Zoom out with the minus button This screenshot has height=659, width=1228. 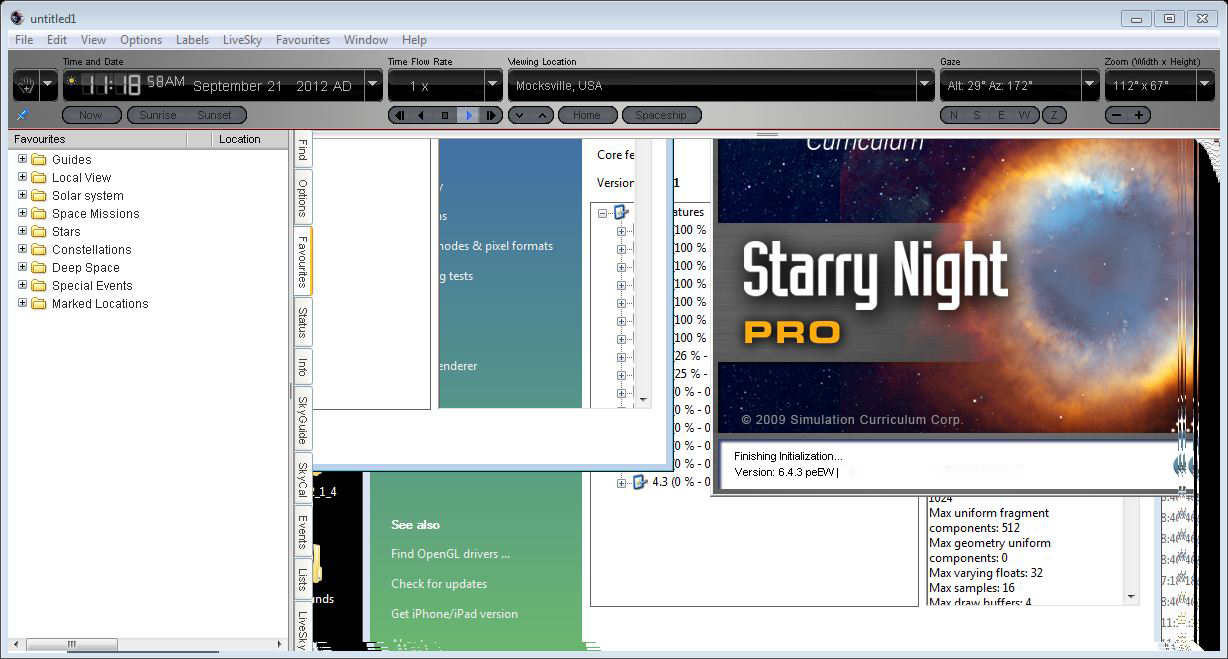coord(1116,115)
